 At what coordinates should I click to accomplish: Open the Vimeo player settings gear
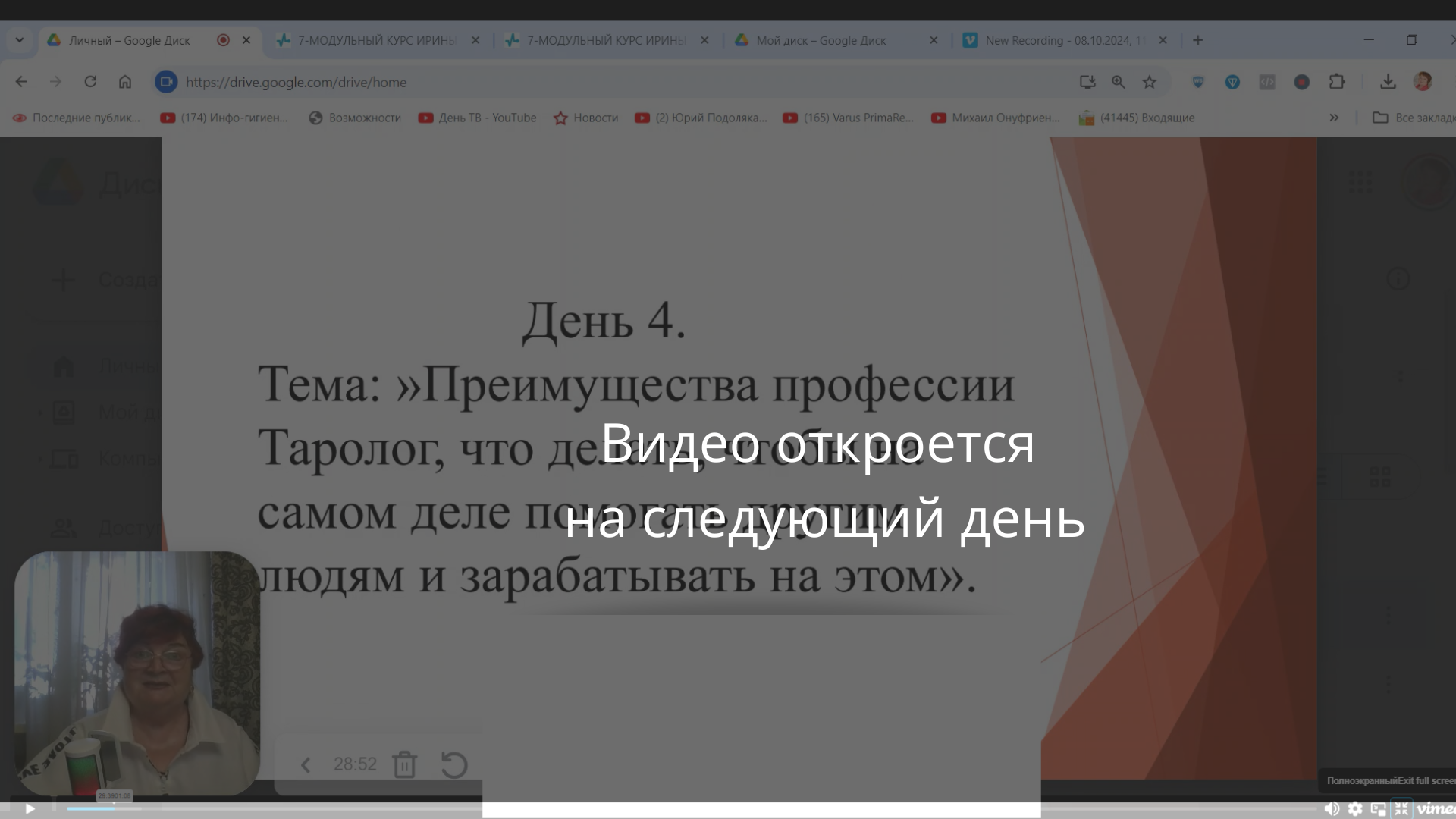1356,808
